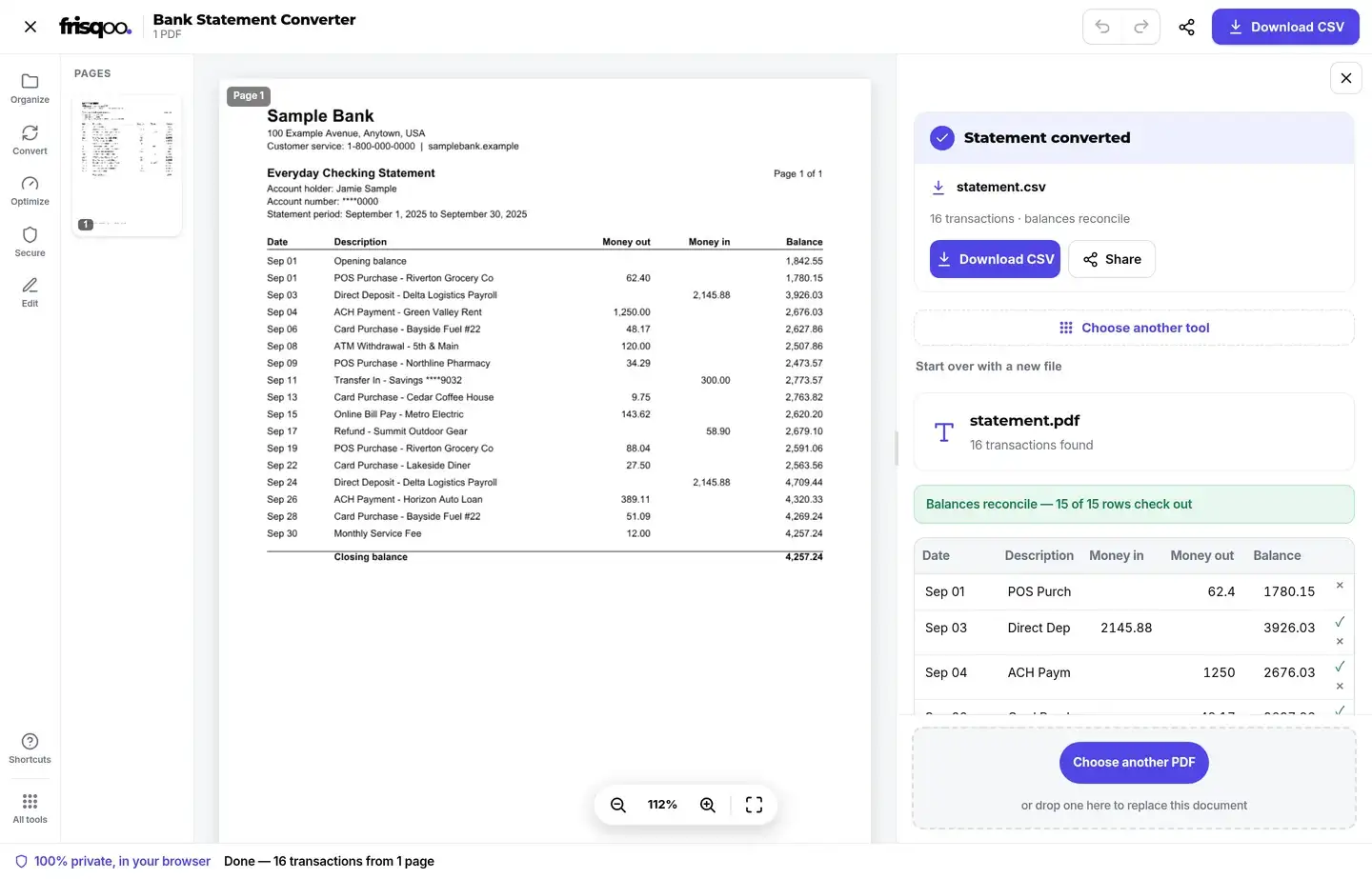Open the Edit tool in the sidebar
The width and height of the screenshot is (1372, 879).
tap(30, 291)
